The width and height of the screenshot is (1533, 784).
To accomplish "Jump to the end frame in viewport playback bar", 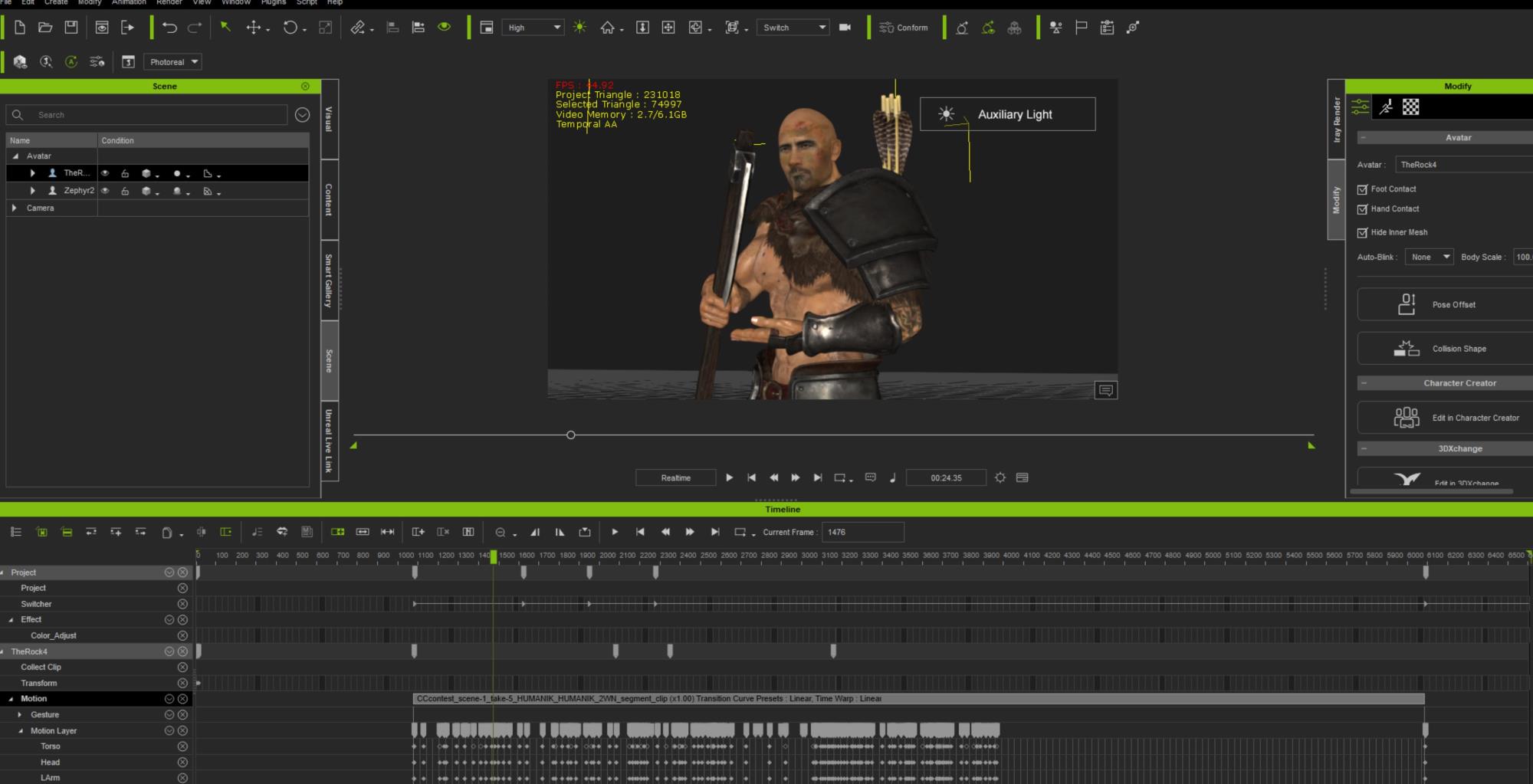I will pos(818,477).
